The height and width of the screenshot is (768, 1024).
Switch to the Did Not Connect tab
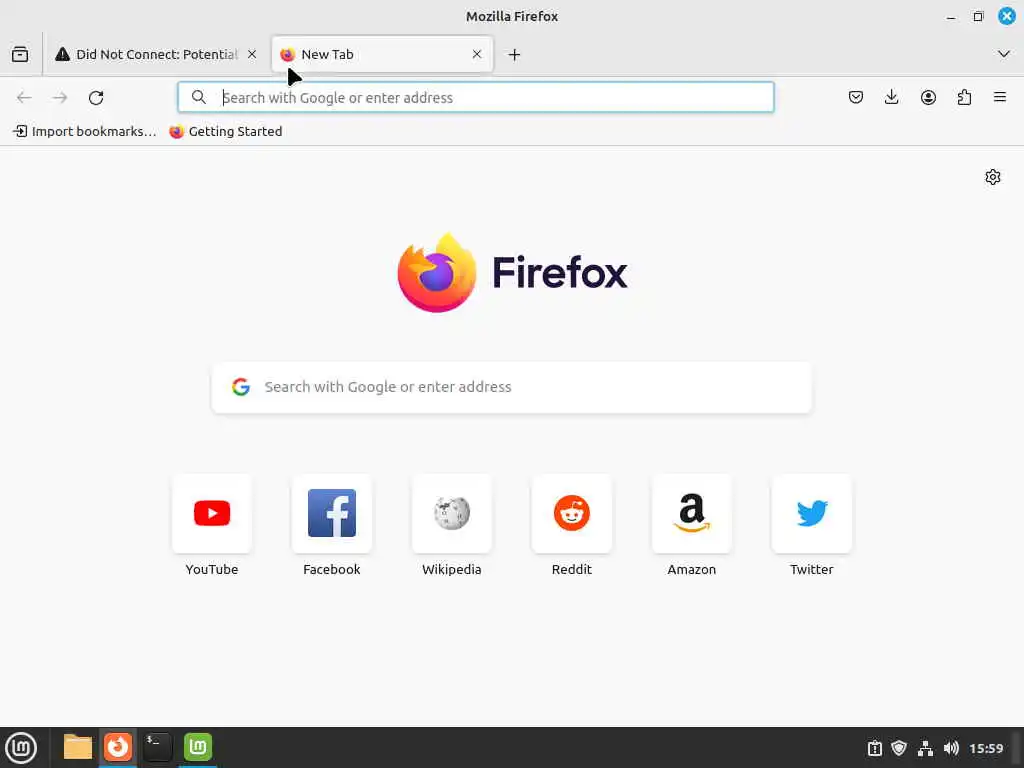(x=157, y=54)
